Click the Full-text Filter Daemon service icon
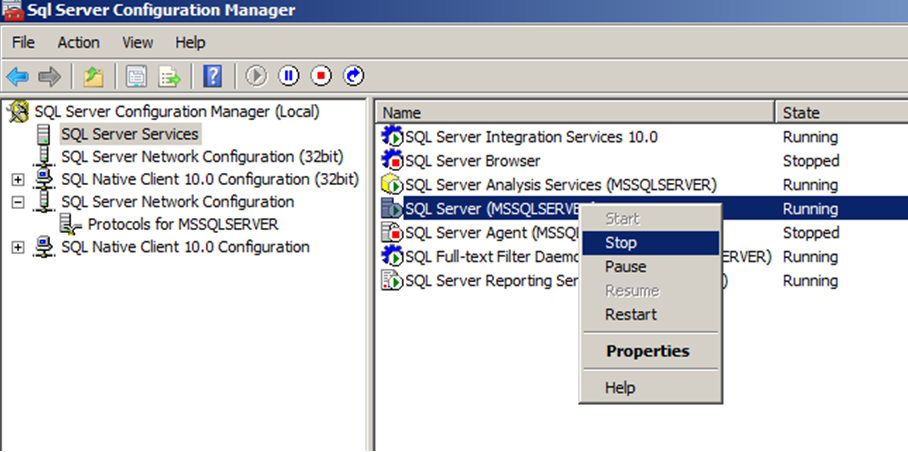The height and width of the screenshot is (452, 908). pos(392,256)
